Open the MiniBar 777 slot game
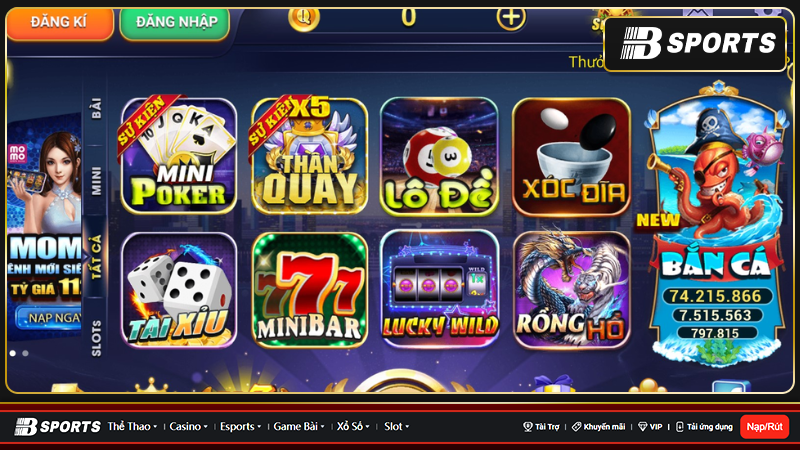800x450 pixels. point(310,290)
